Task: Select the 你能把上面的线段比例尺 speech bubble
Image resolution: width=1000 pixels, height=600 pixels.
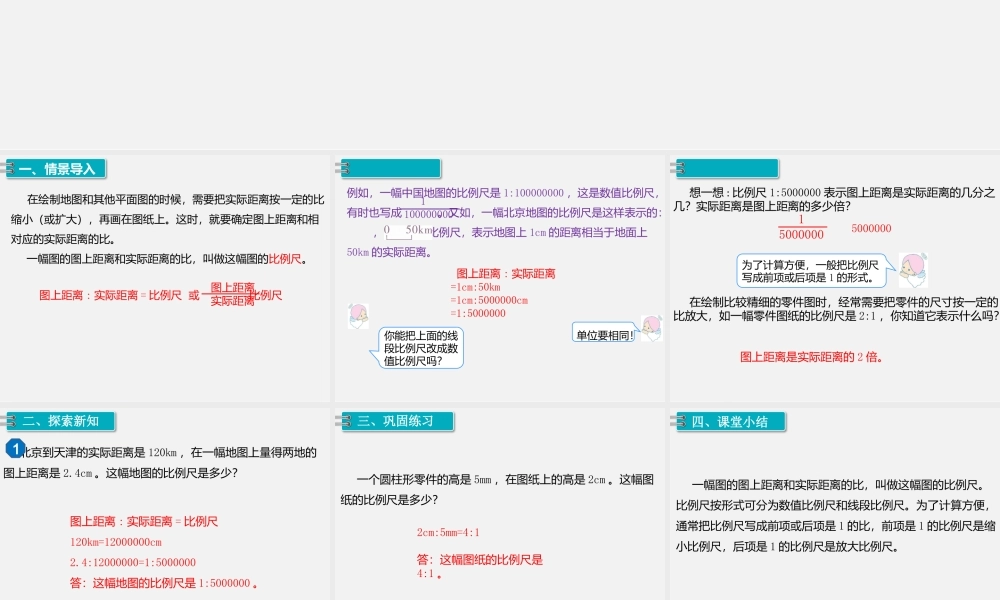Action: point(423,345)
